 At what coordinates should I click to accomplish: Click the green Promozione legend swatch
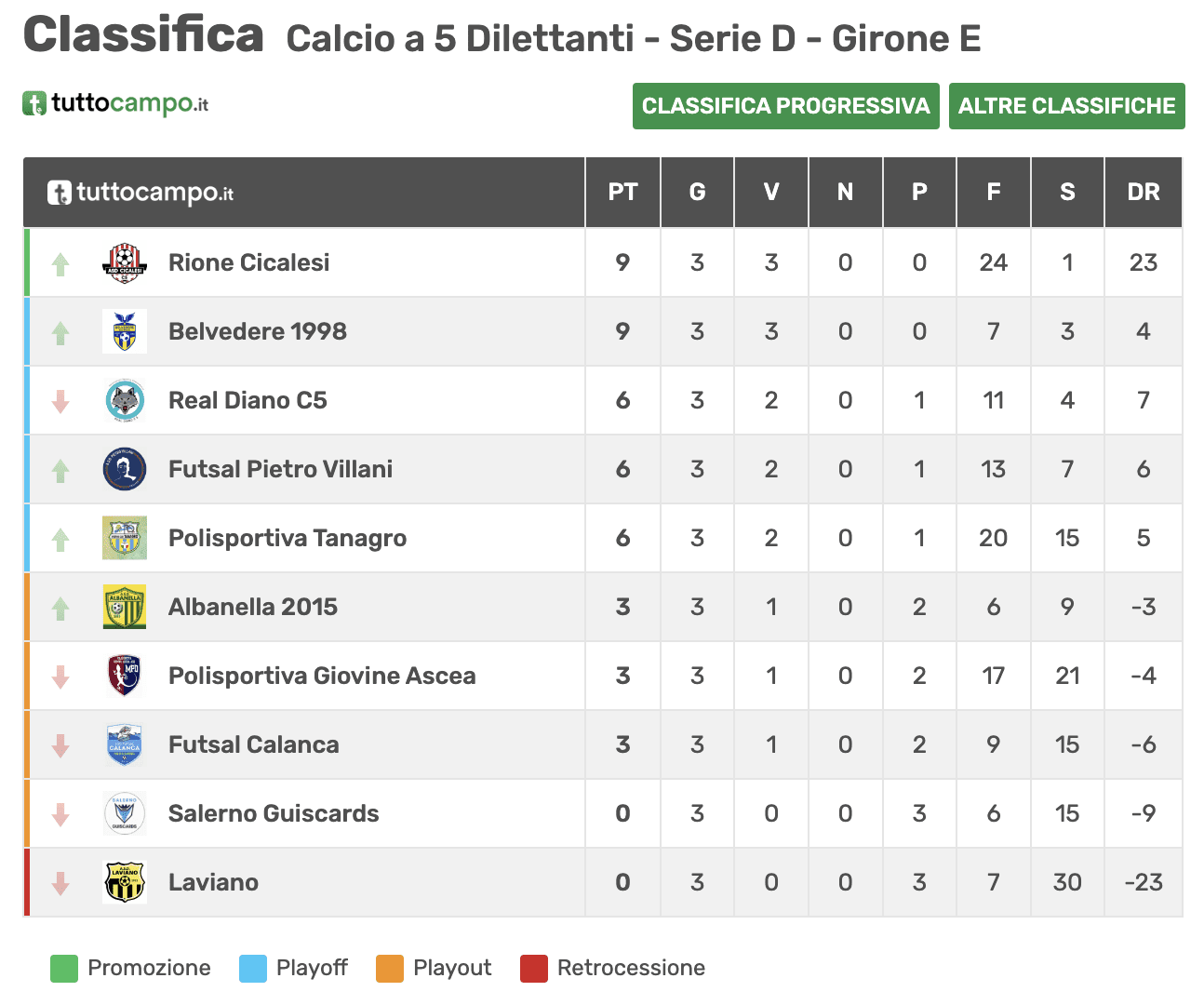[x=64, y=969]
